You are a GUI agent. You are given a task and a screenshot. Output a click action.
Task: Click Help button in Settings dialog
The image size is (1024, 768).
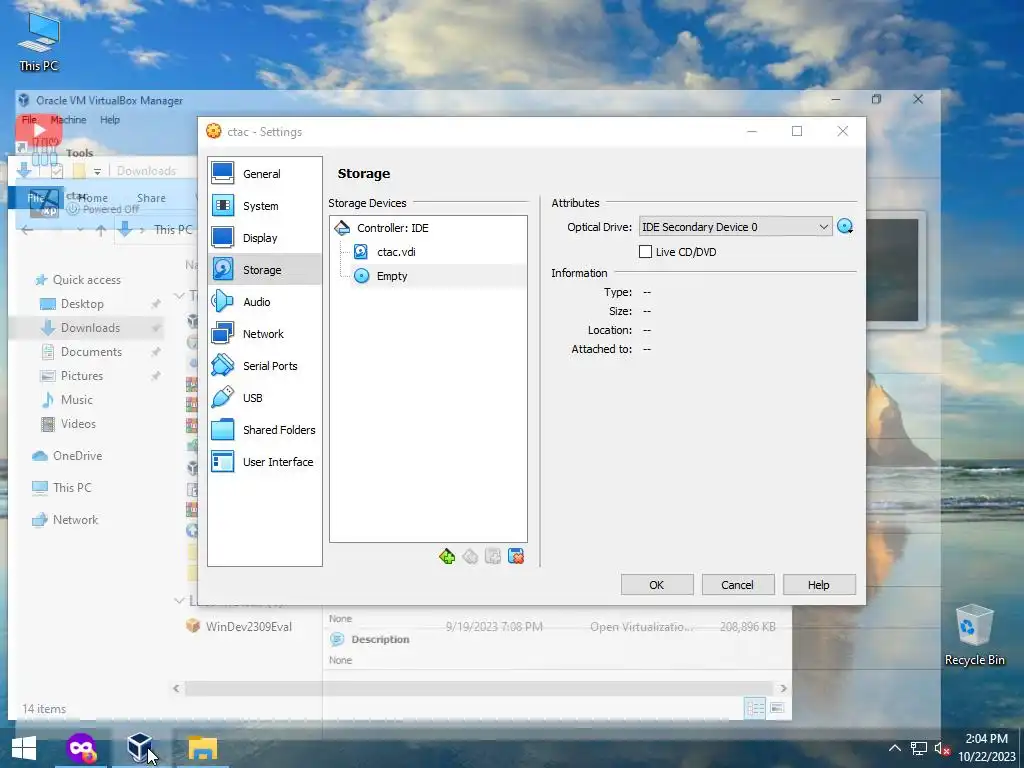click(x=819, y=585)
